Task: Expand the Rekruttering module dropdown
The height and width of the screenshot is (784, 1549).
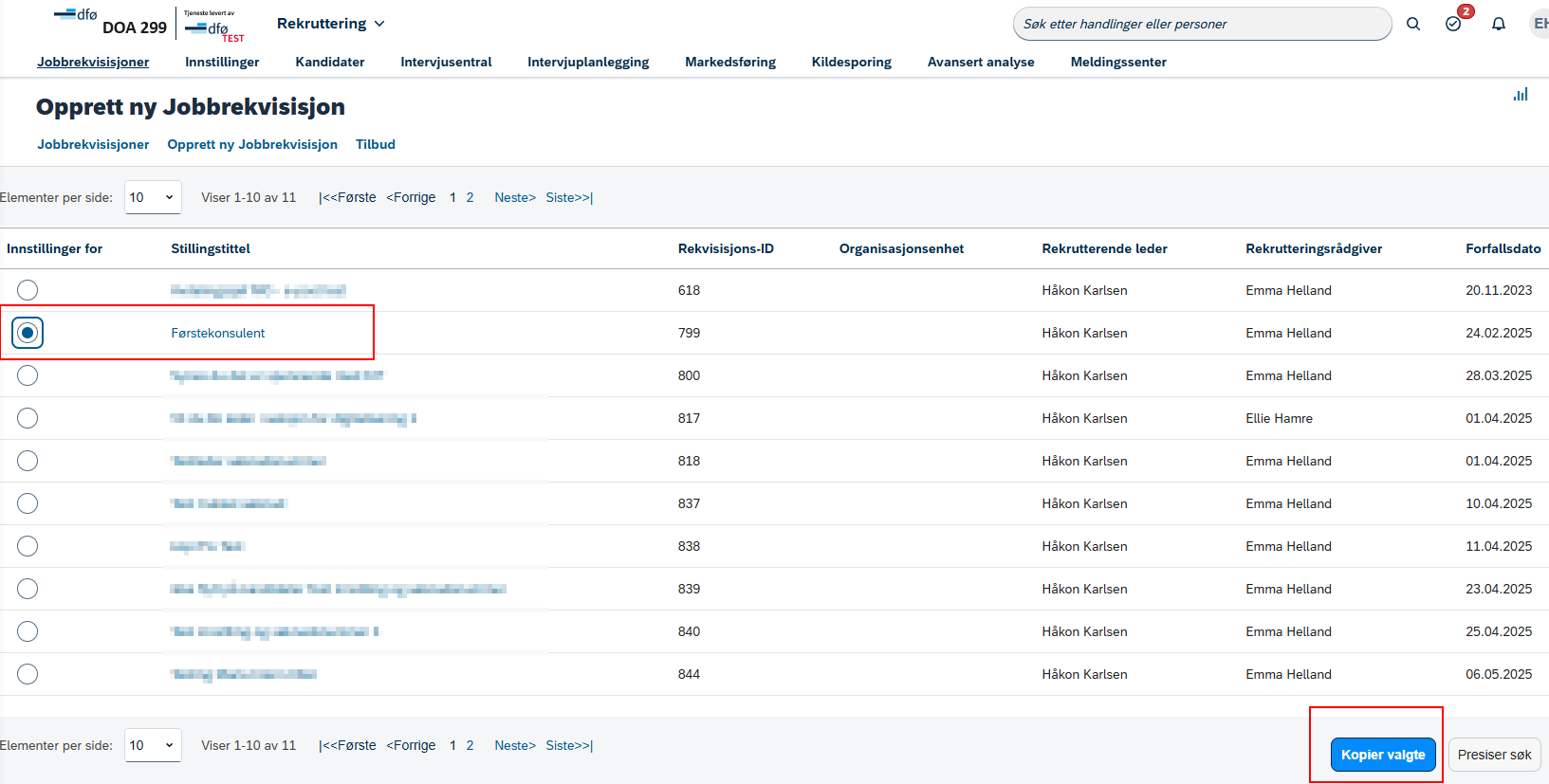Action: click(331, 24)
